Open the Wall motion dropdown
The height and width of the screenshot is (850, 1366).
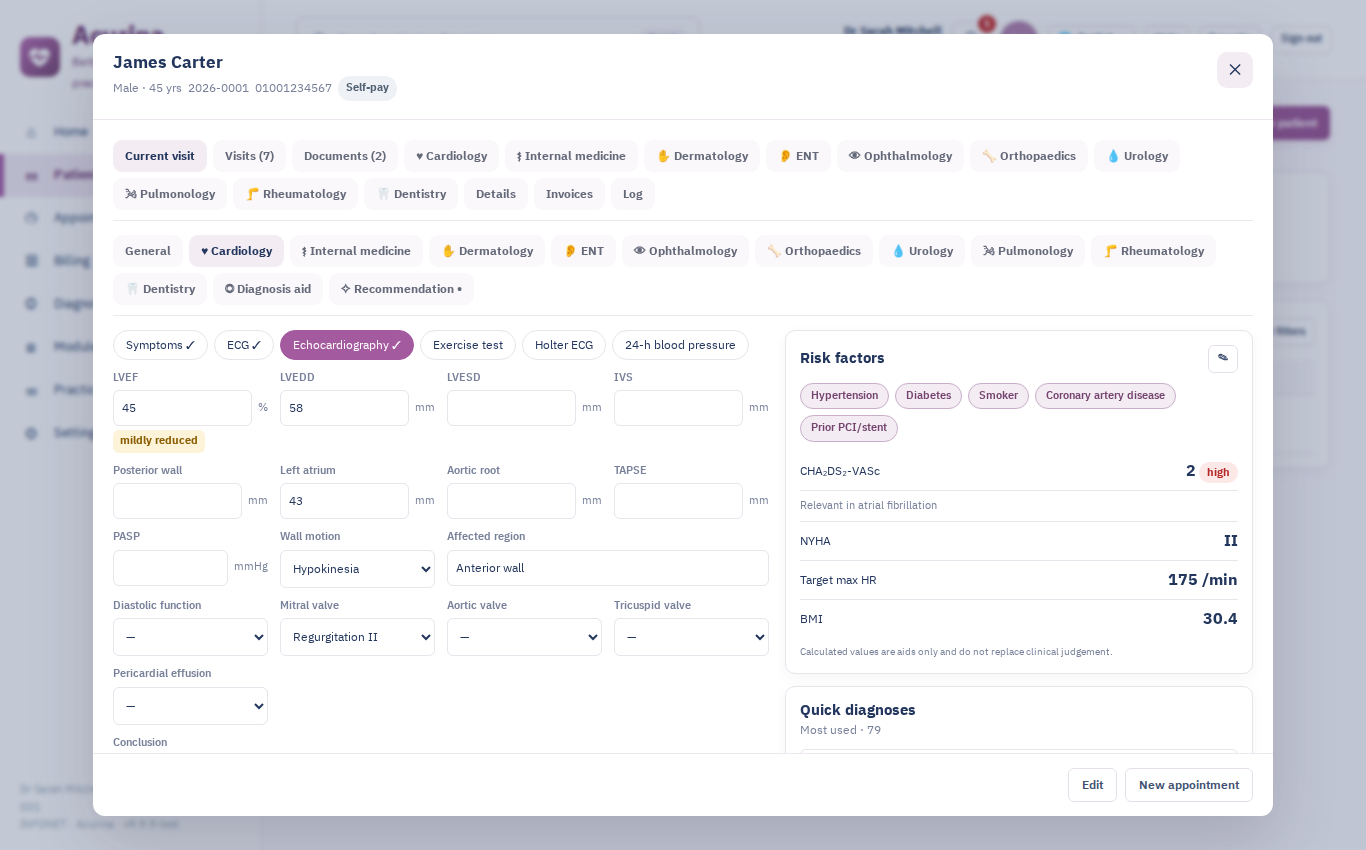pyautogui.click(x=357, y=569)
